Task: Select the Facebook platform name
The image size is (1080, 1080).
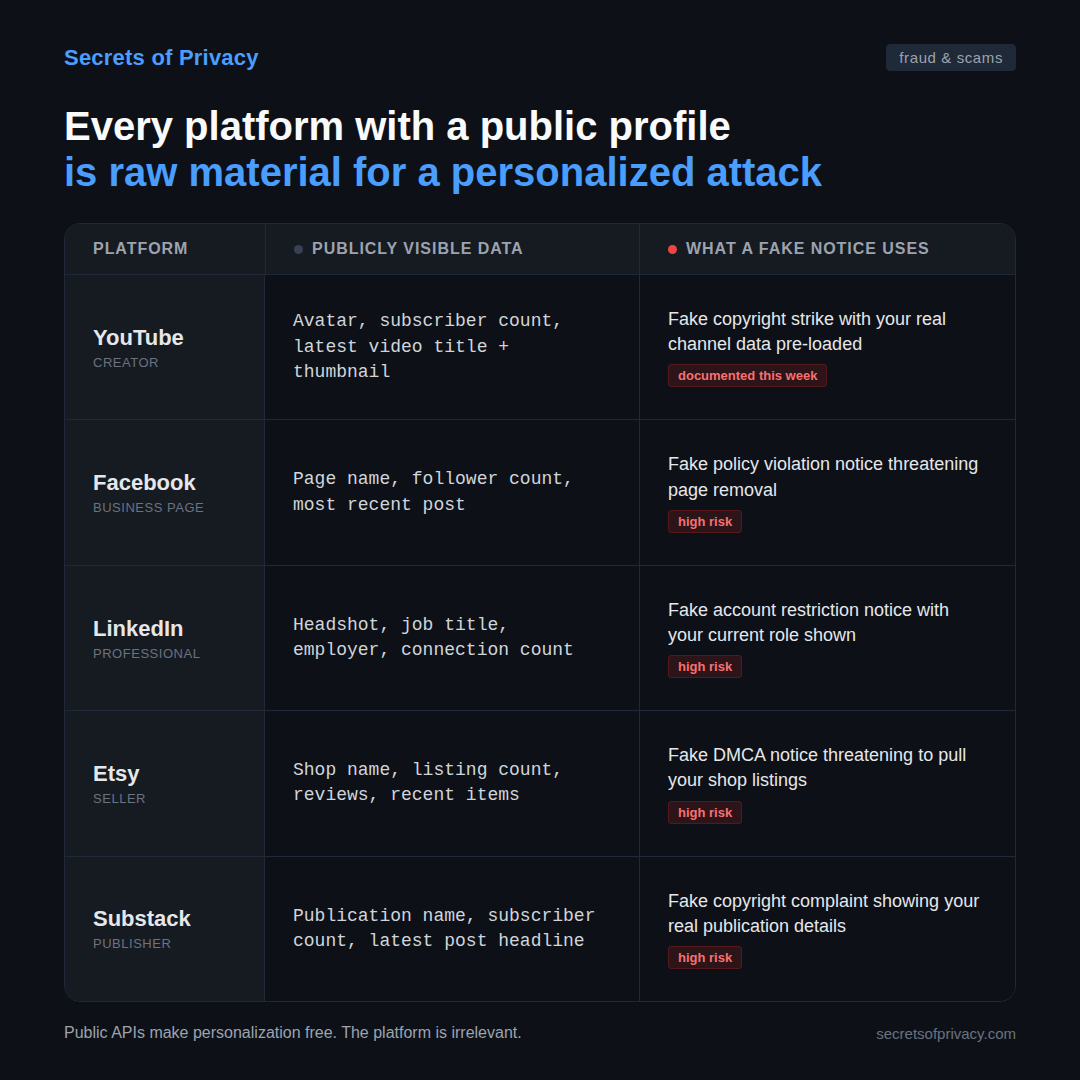Action: click(145, 483)
